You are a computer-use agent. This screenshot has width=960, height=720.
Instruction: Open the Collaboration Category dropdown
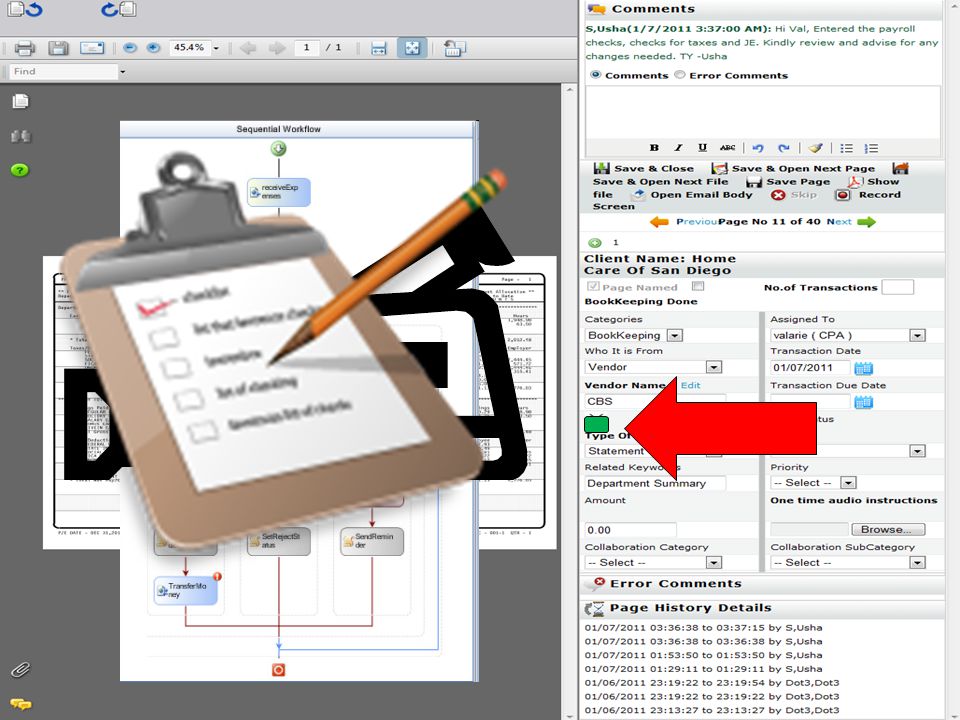pyautogui.click(x=714, y=563)
